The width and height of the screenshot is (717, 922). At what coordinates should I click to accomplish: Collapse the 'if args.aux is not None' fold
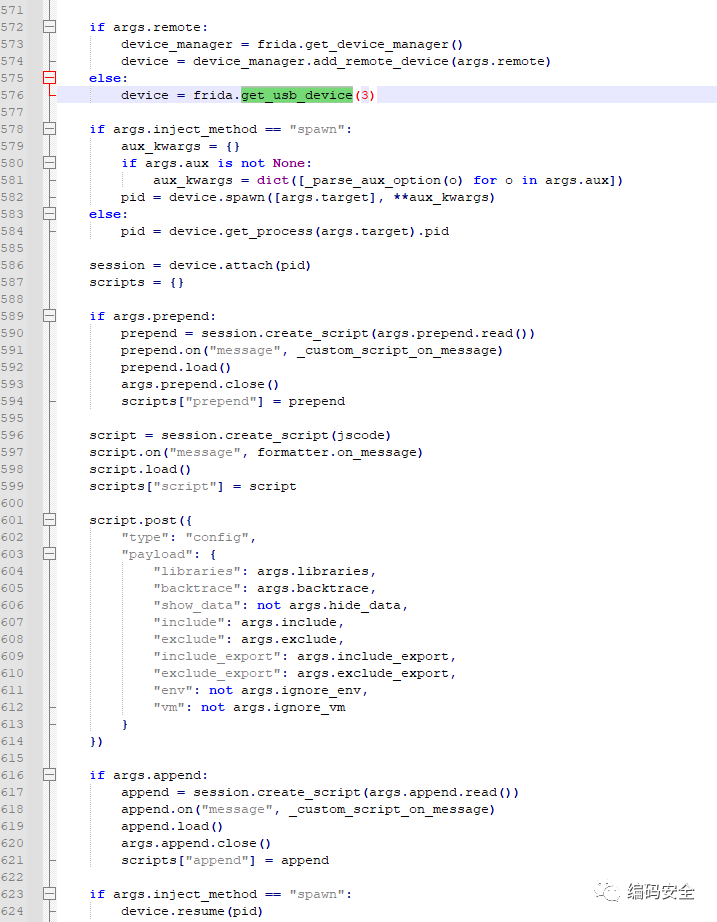(50, 163)
